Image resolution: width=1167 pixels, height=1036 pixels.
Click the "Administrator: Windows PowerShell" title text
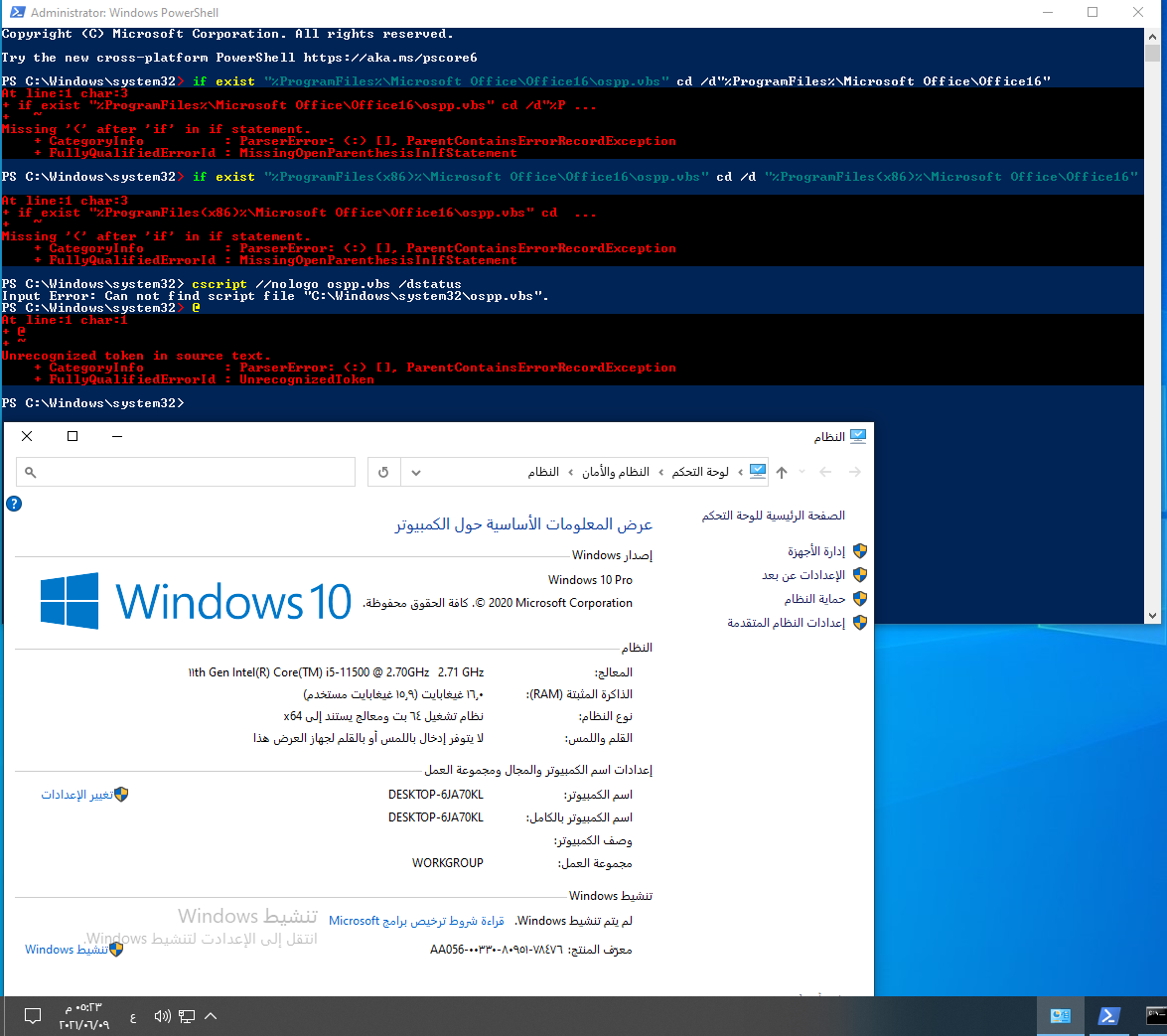(124, 13)
